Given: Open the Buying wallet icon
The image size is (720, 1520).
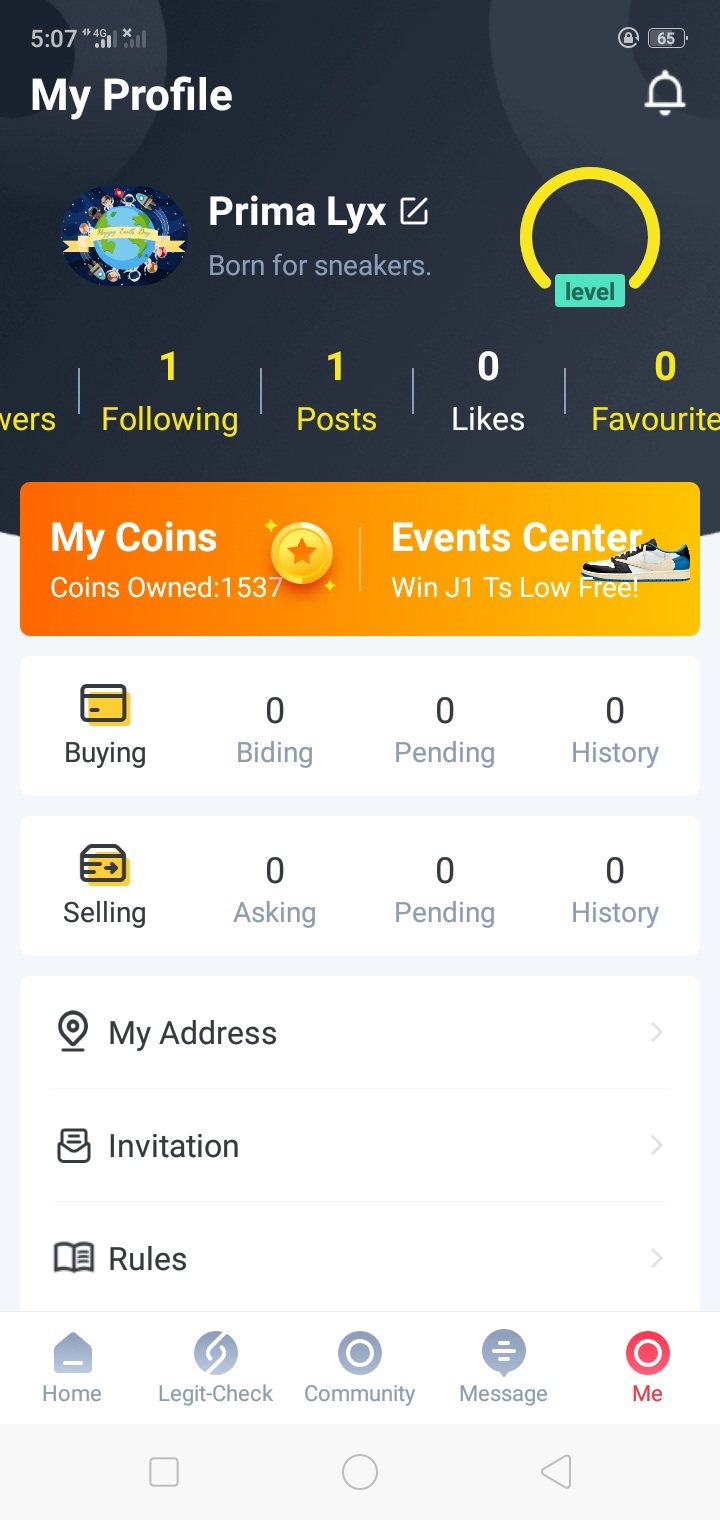Looking at the screenshot, I should tap(104, 705).
